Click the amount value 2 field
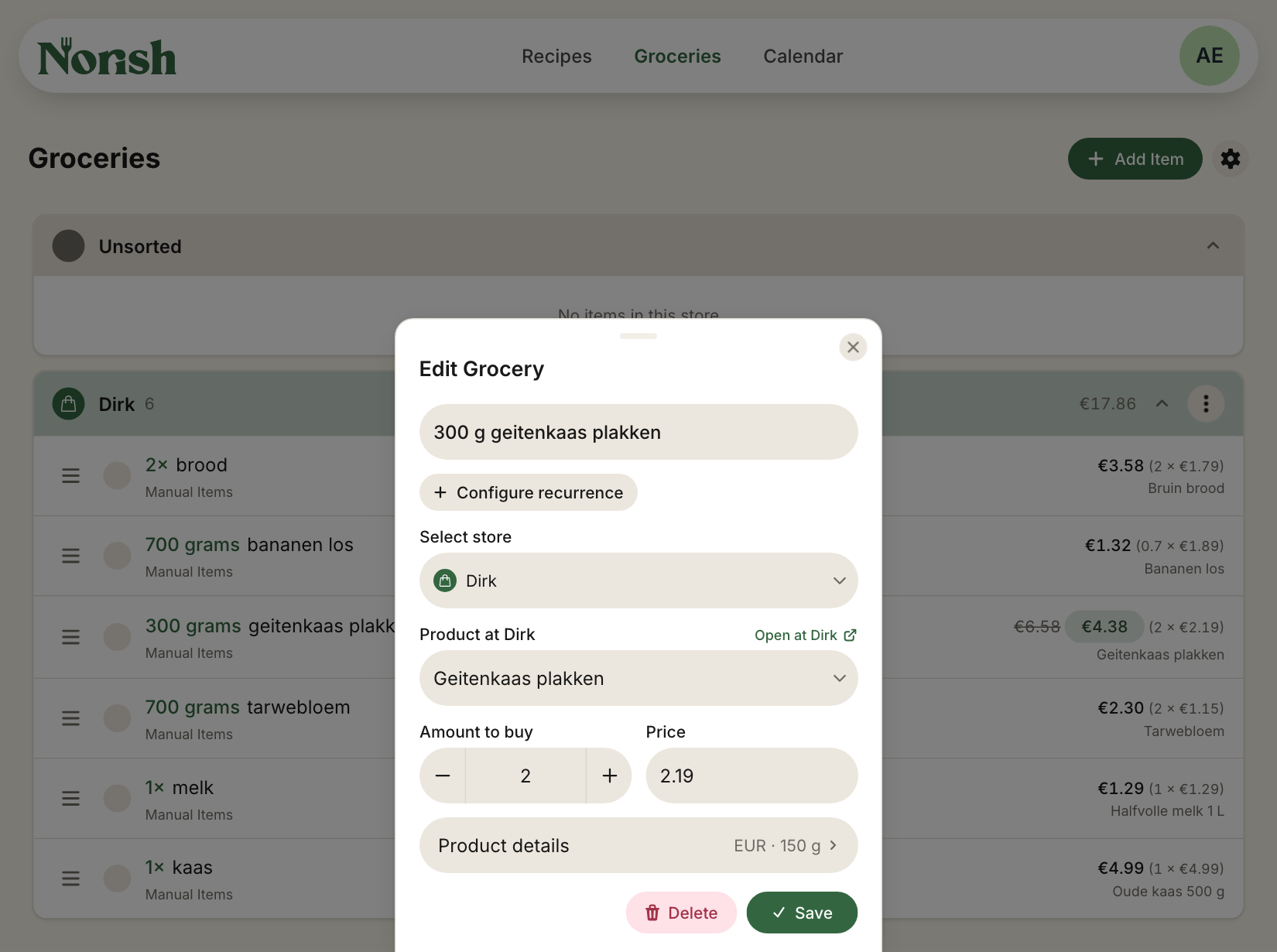1277x952 pixels. coord(526,776)
